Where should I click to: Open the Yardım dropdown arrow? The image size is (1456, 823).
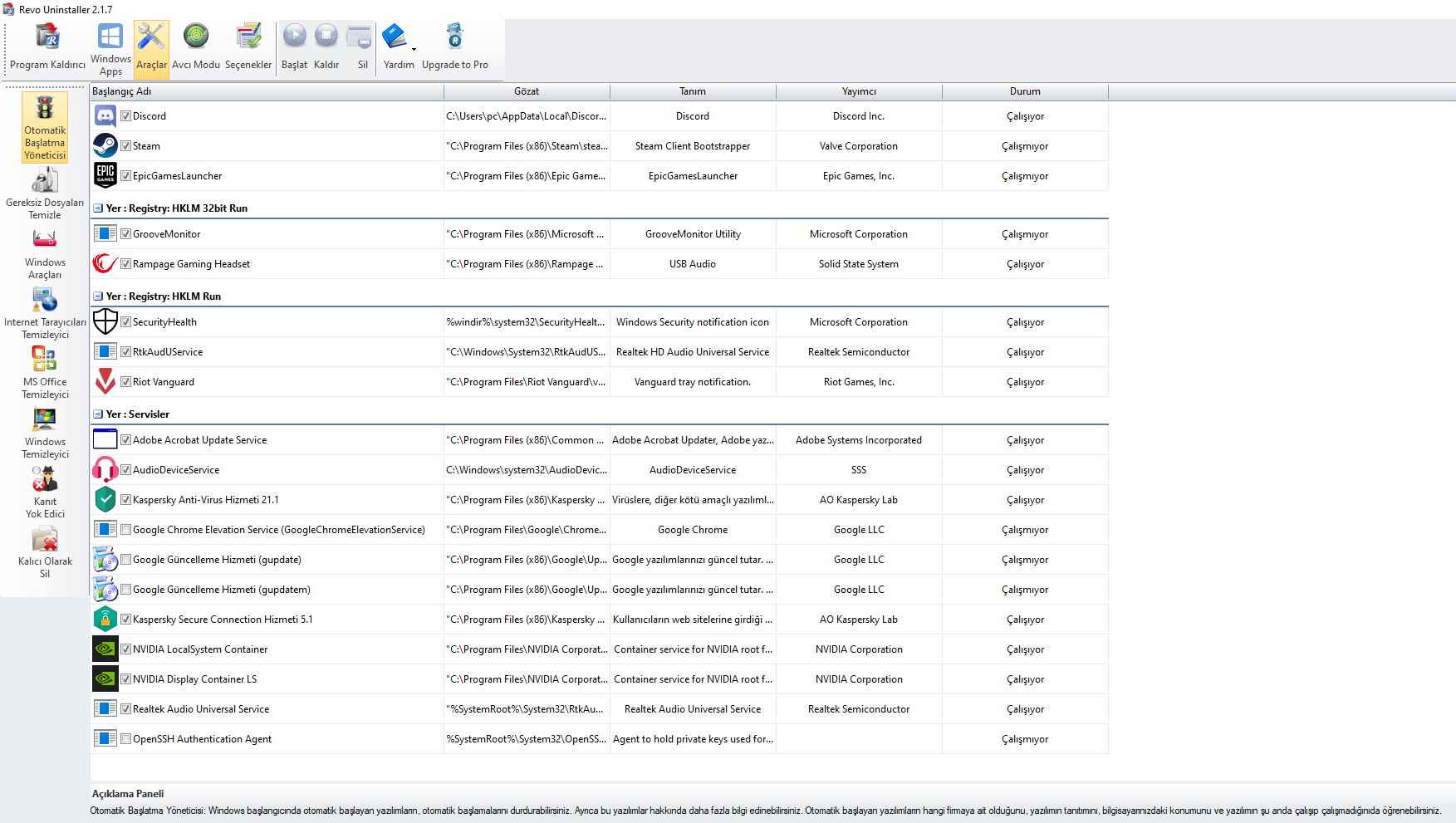coord(414,50)
